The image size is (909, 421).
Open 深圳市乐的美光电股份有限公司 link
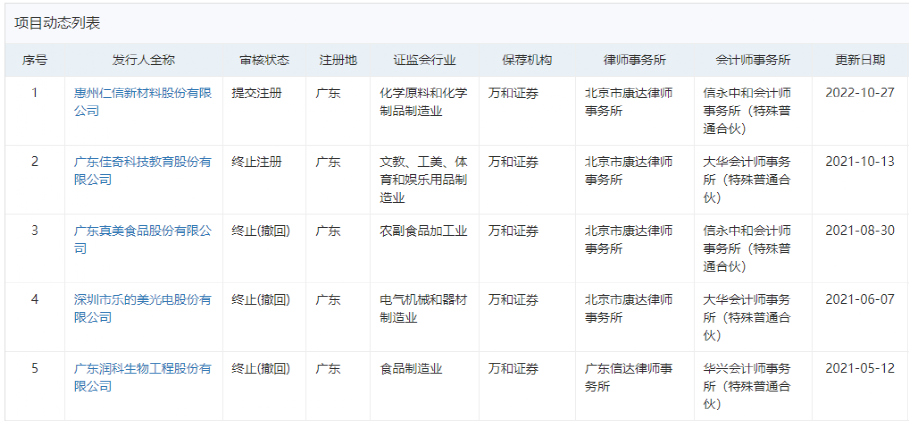pos(143,309)
